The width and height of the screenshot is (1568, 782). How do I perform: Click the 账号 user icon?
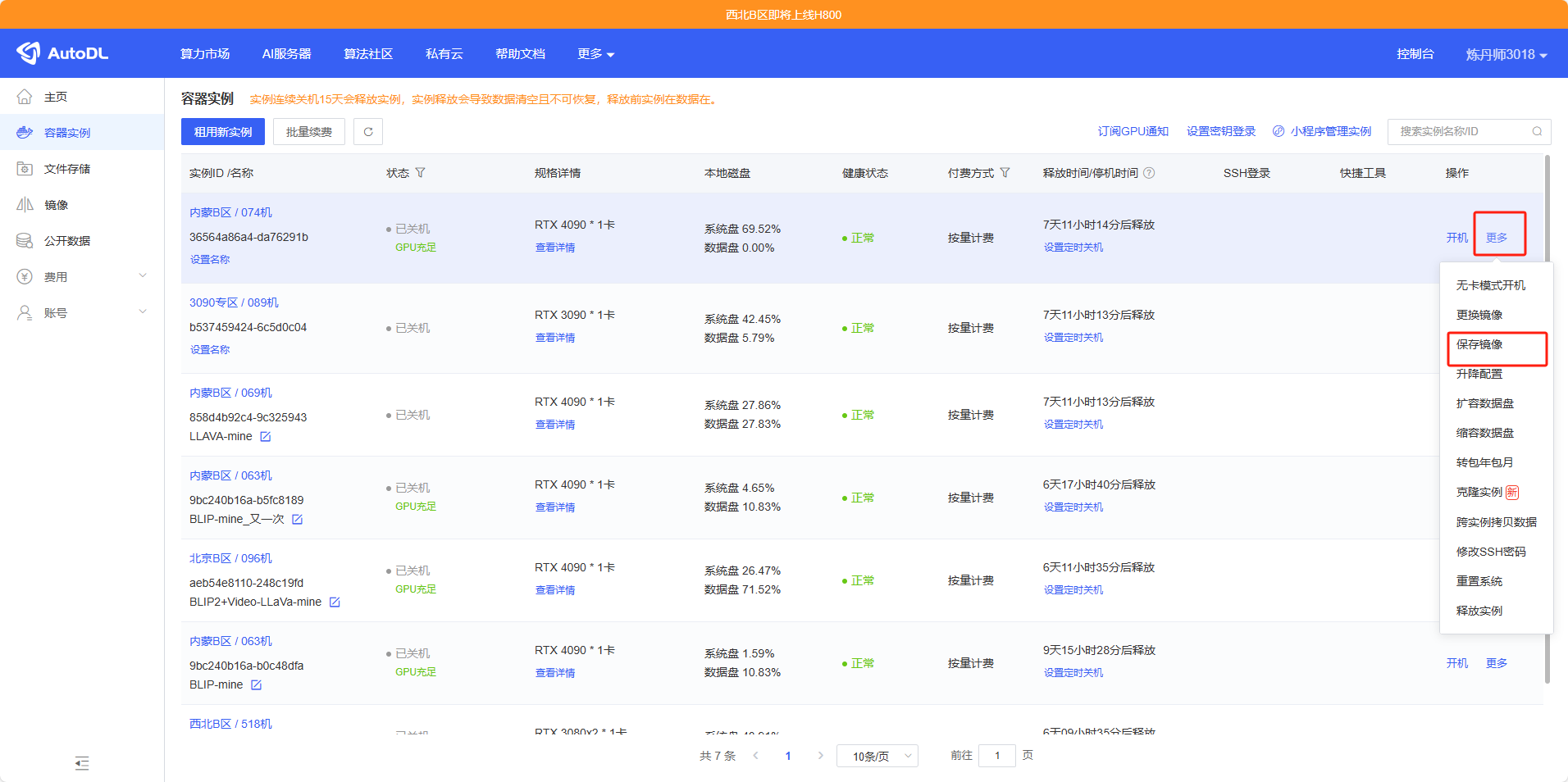click(x=25, y=313)
